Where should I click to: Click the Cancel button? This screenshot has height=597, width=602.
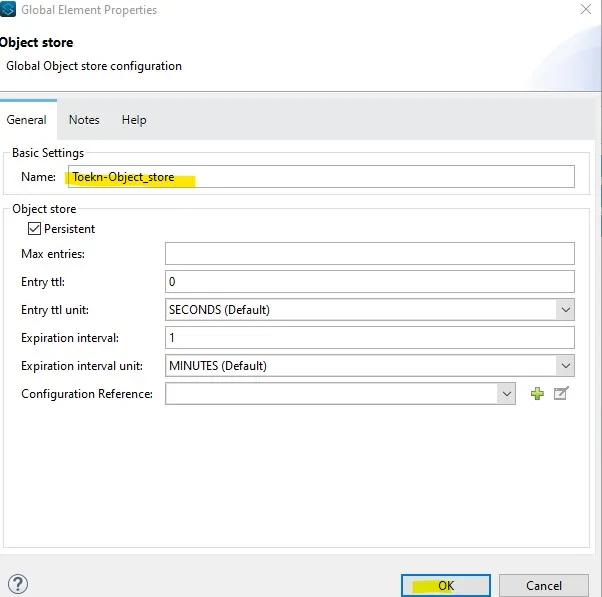tap(544, 585)
